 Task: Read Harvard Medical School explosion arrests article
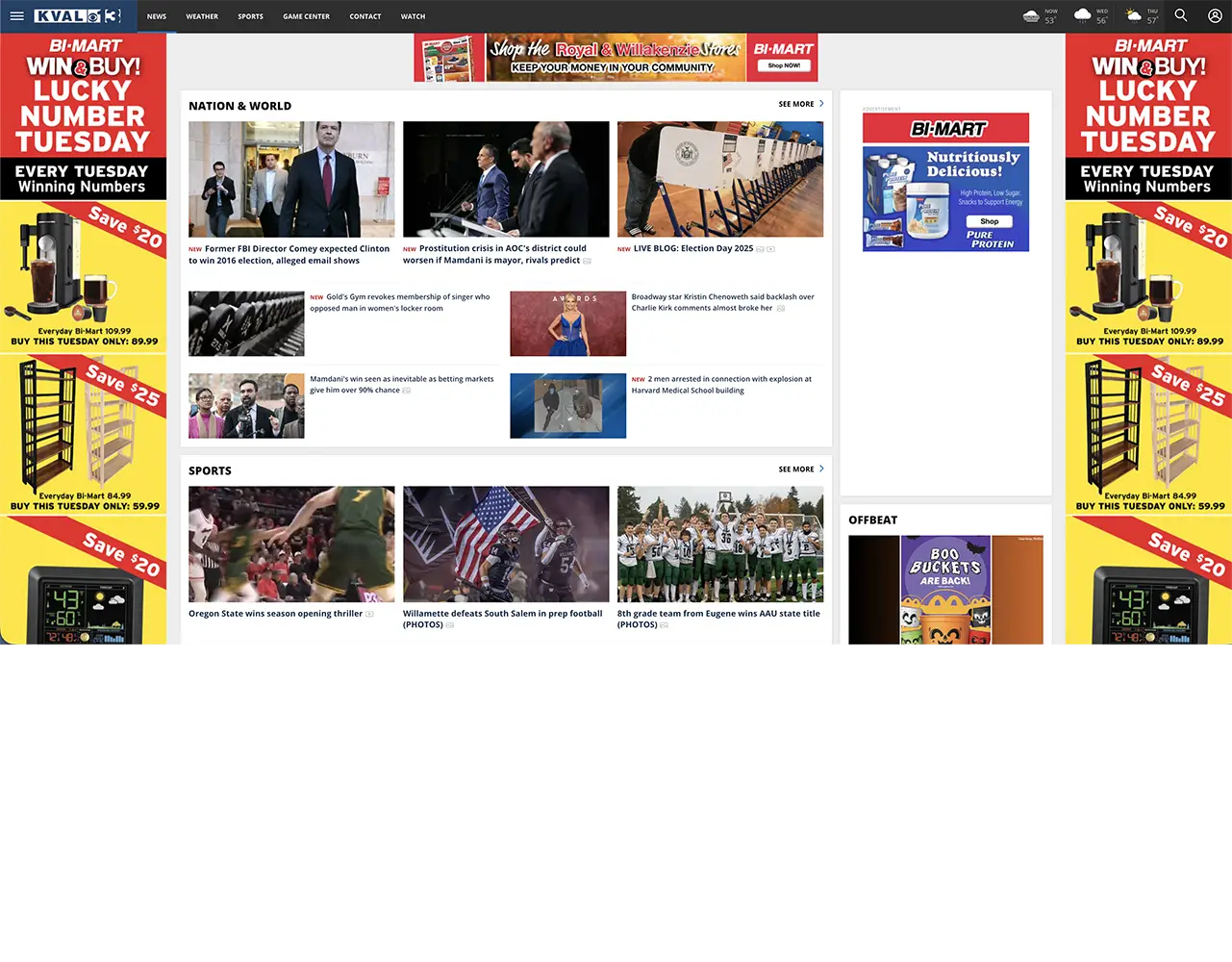(721, 385)
